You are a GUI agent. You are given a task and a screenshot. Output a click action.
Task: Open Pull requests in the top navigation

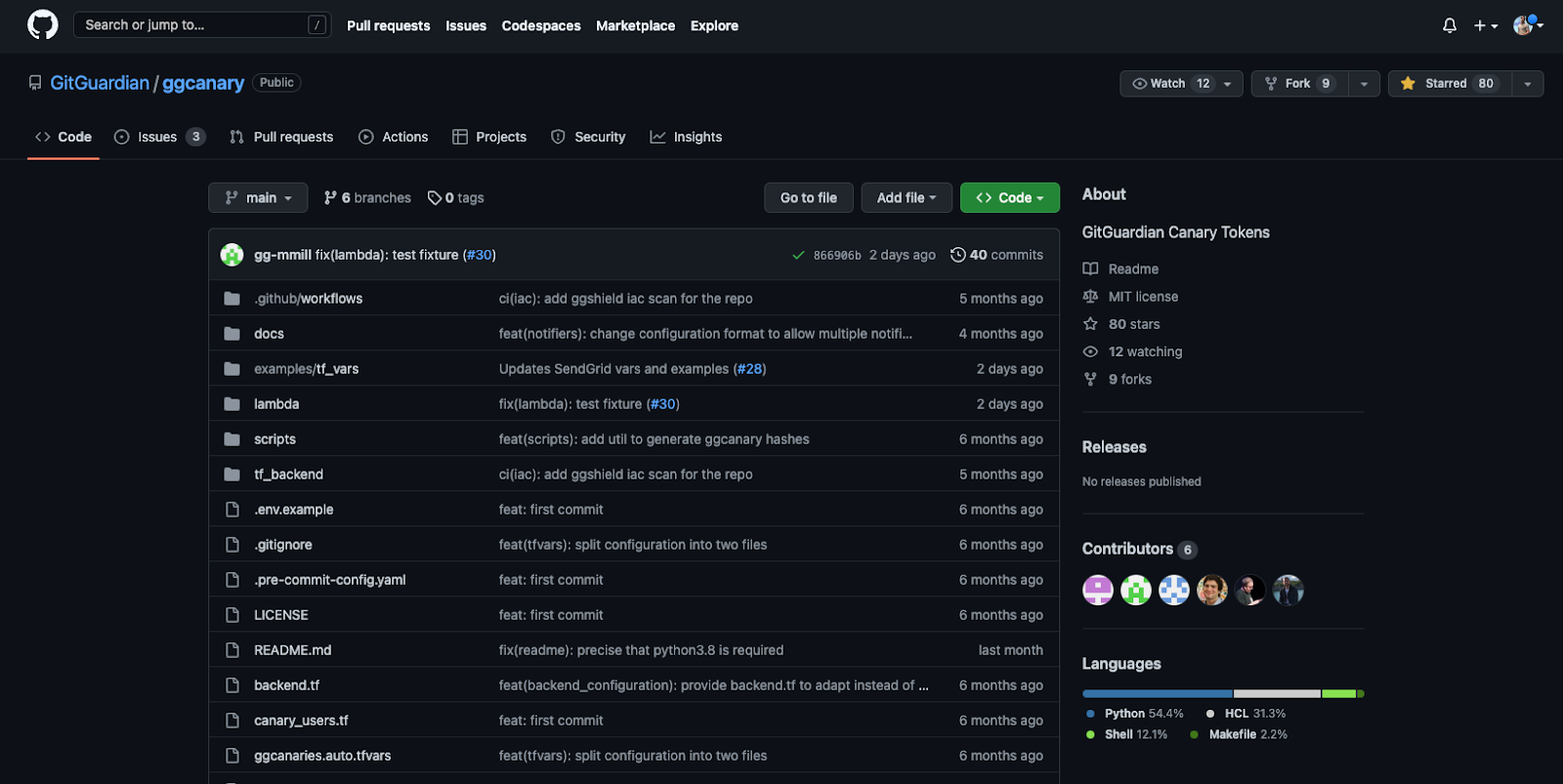pos(388,26)
